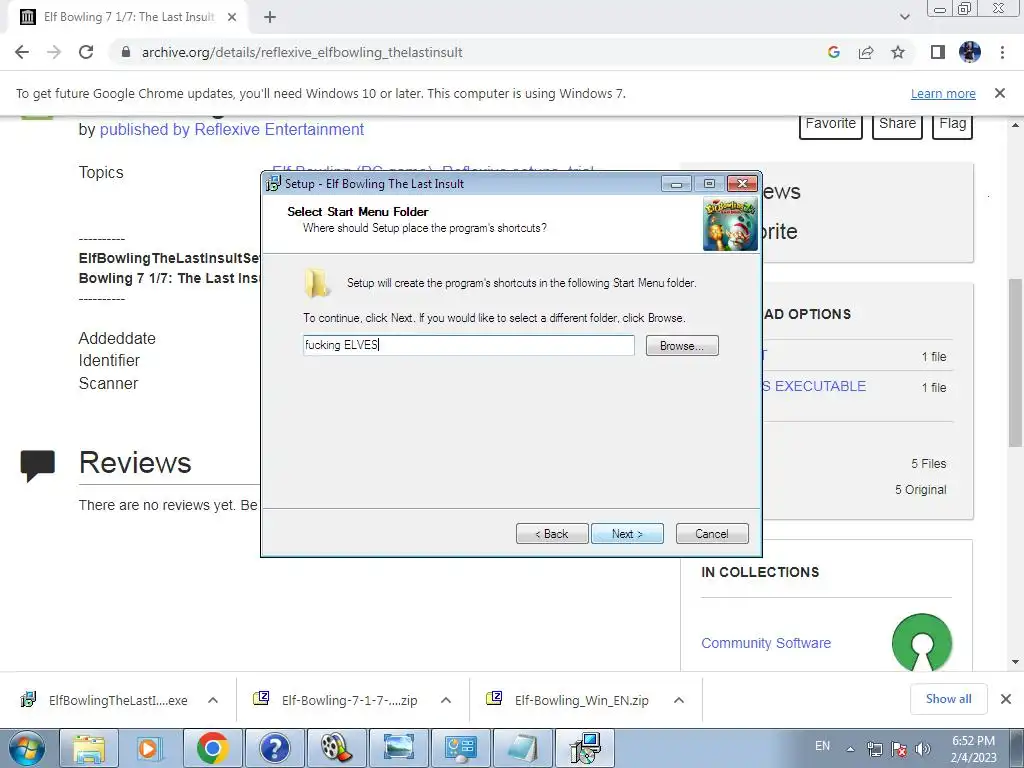Go back to the previous page in Chrome

click(x=22, y=52)
